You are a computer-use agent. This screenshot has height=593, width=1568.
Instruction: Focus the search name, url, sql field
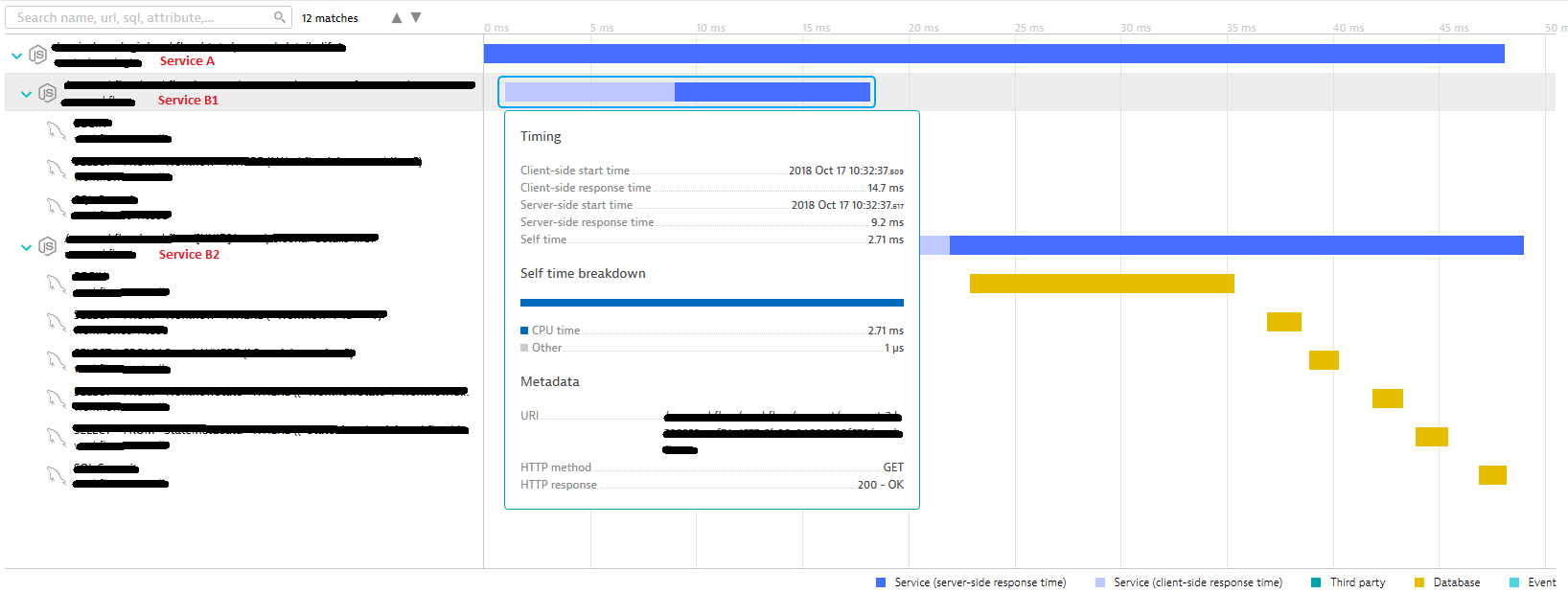click(144, 17)
